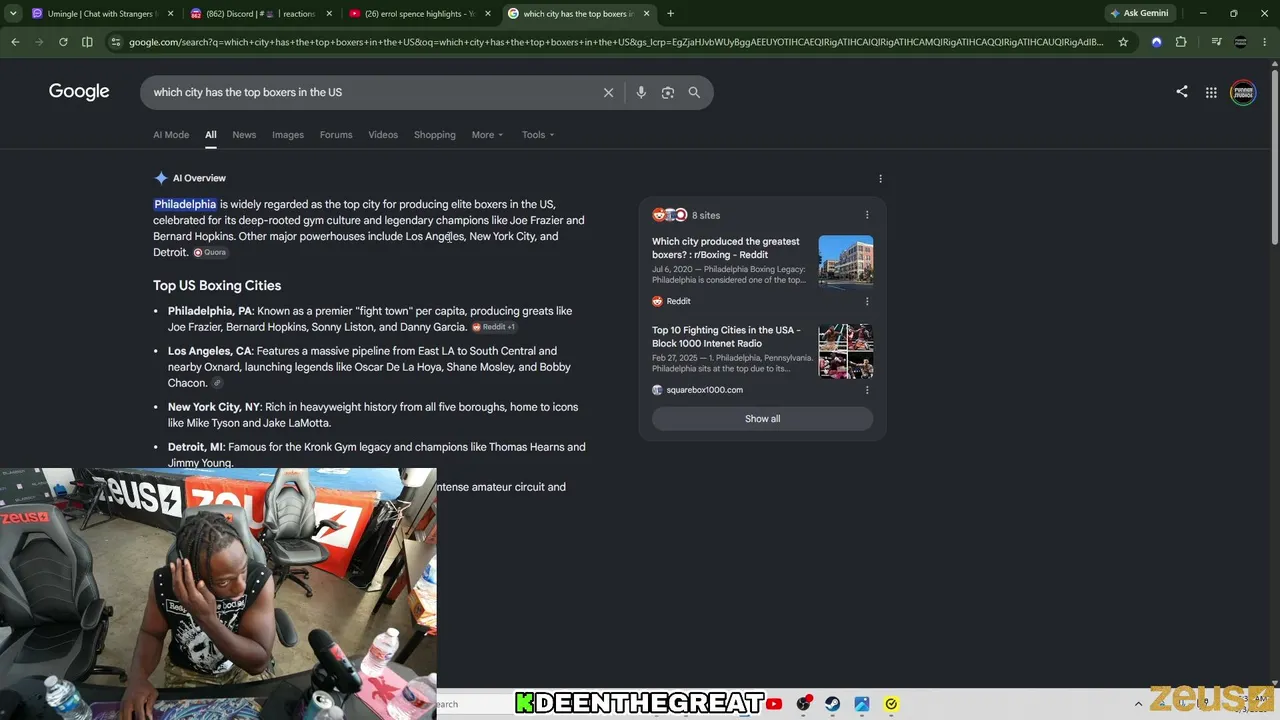Screen dimensions: 1280x720
Task: Expand the More search filters dropdown
Action: tap(488, 135)
